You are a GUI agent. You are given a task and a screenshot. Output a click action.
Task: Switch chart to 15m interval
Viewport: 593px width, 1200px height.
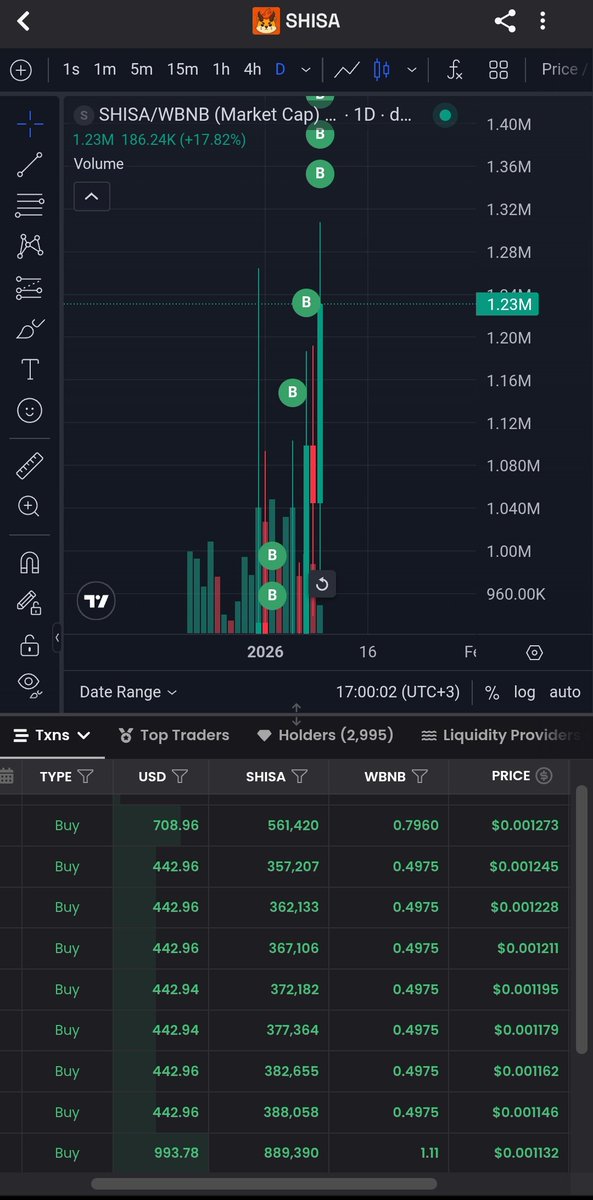point(182,70)
